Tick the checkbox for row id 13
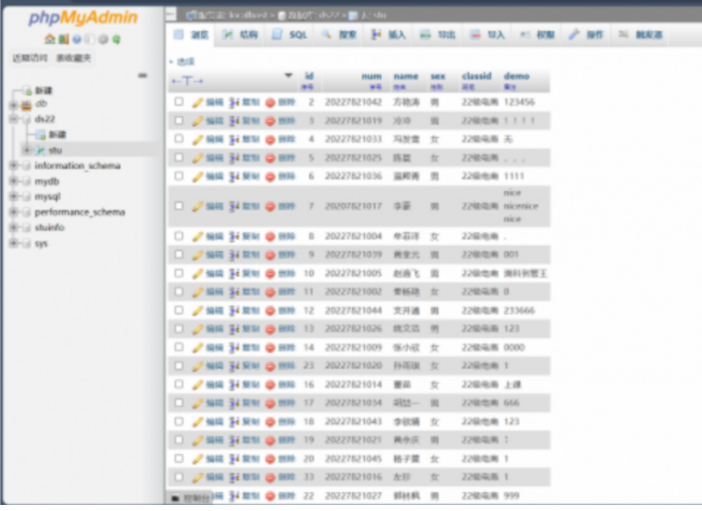 coord(179,329)
